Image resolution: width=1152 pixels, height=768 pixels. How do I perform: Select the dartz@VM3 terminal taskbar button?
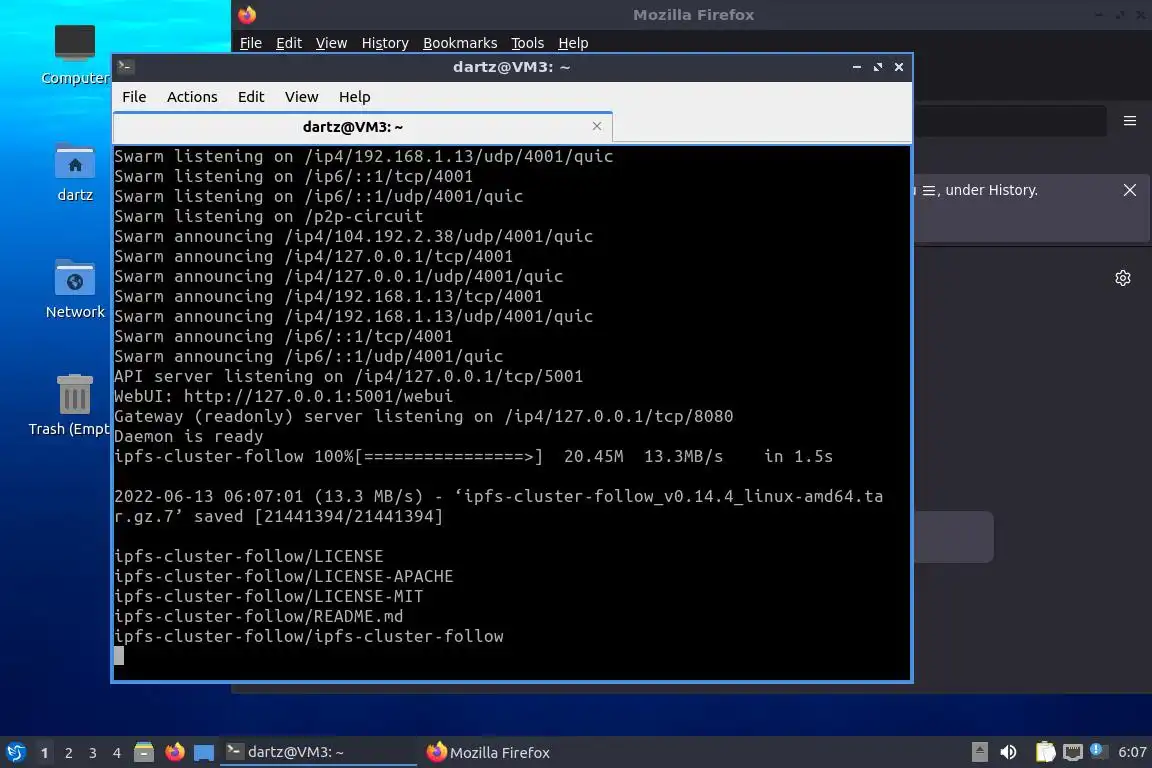tap(318, 752)
